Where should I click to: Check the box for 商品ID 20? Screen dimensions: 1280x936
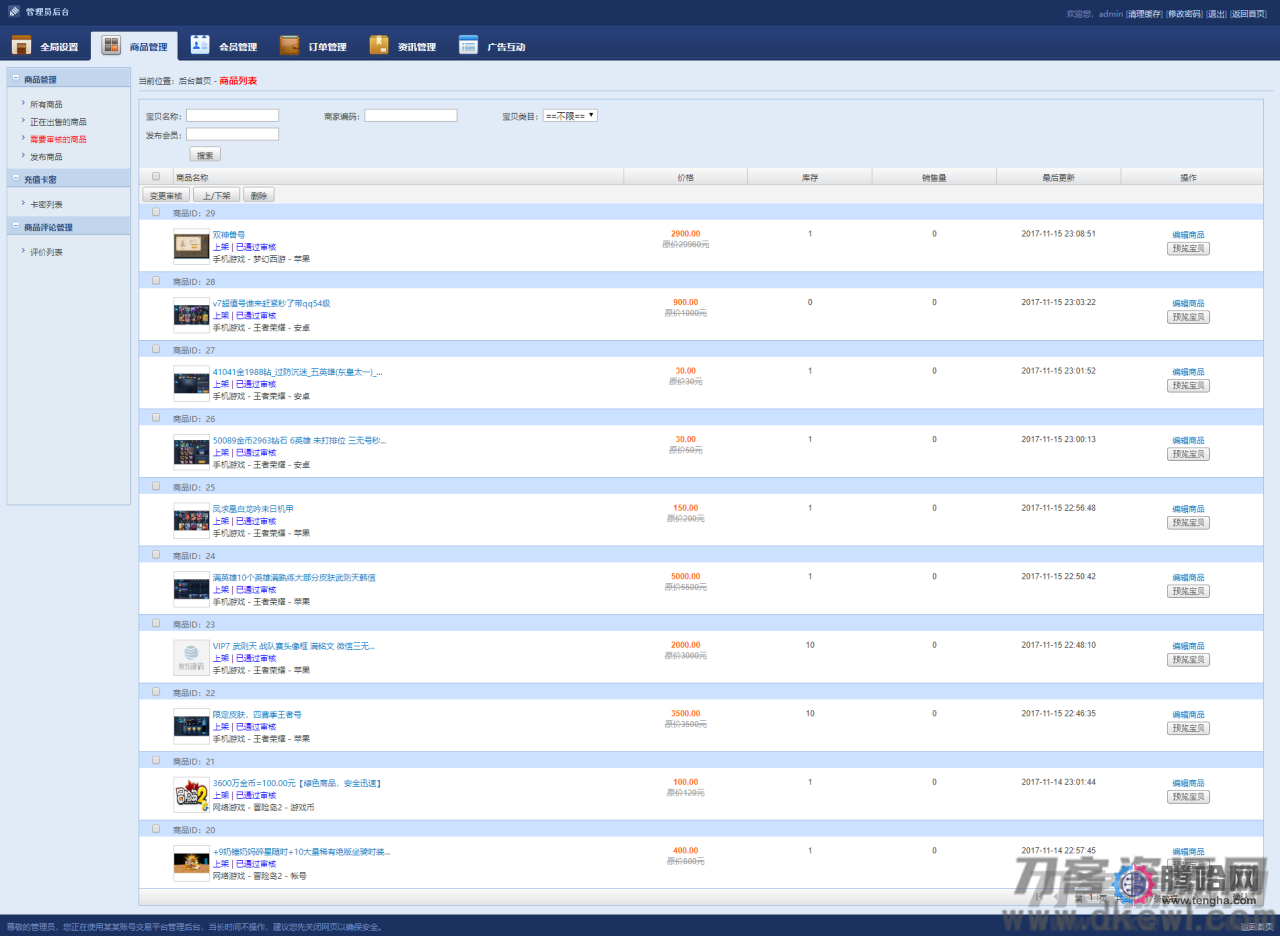click(156, 828)
